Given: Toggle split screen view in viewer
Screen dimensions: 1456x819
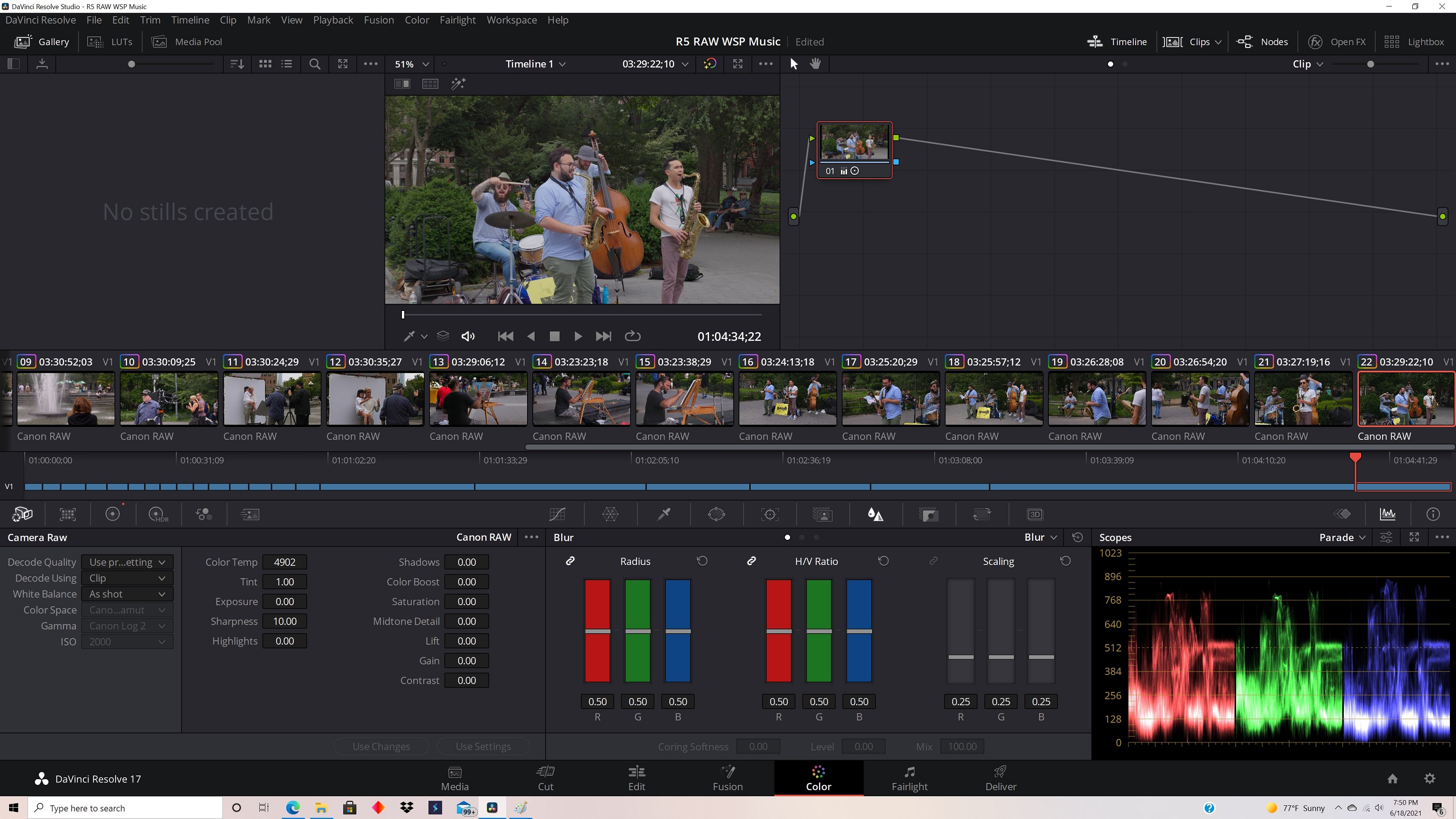Looking at the screenshot, I should (430, 83).
